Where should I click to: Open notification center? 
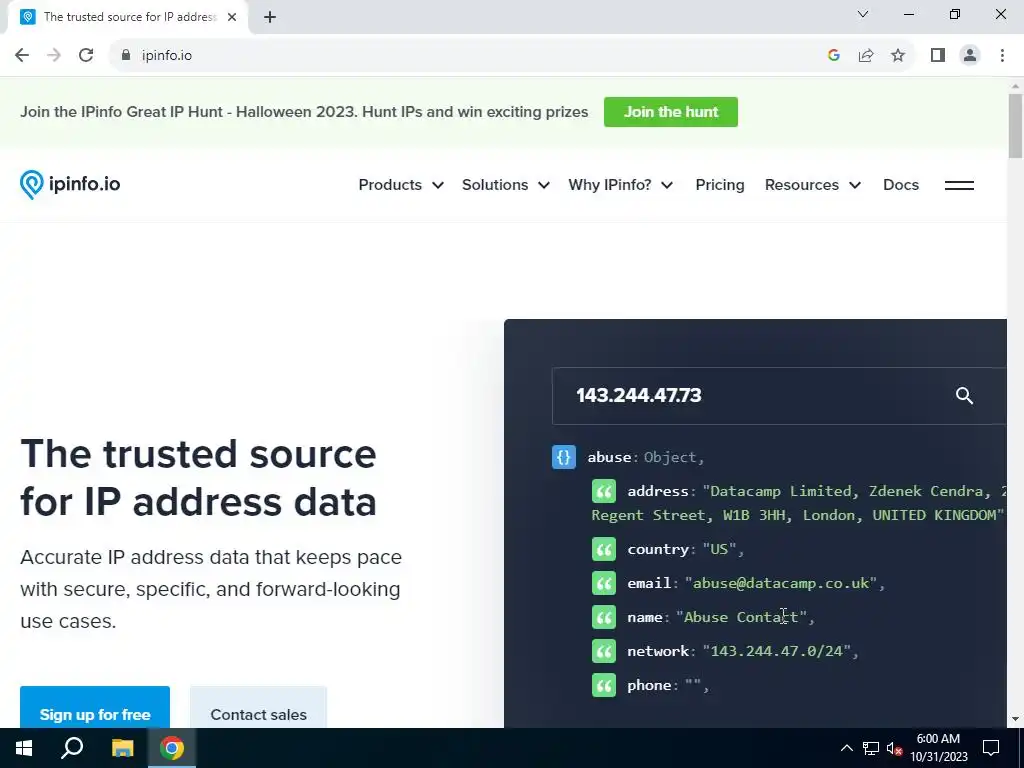point(991,748)
